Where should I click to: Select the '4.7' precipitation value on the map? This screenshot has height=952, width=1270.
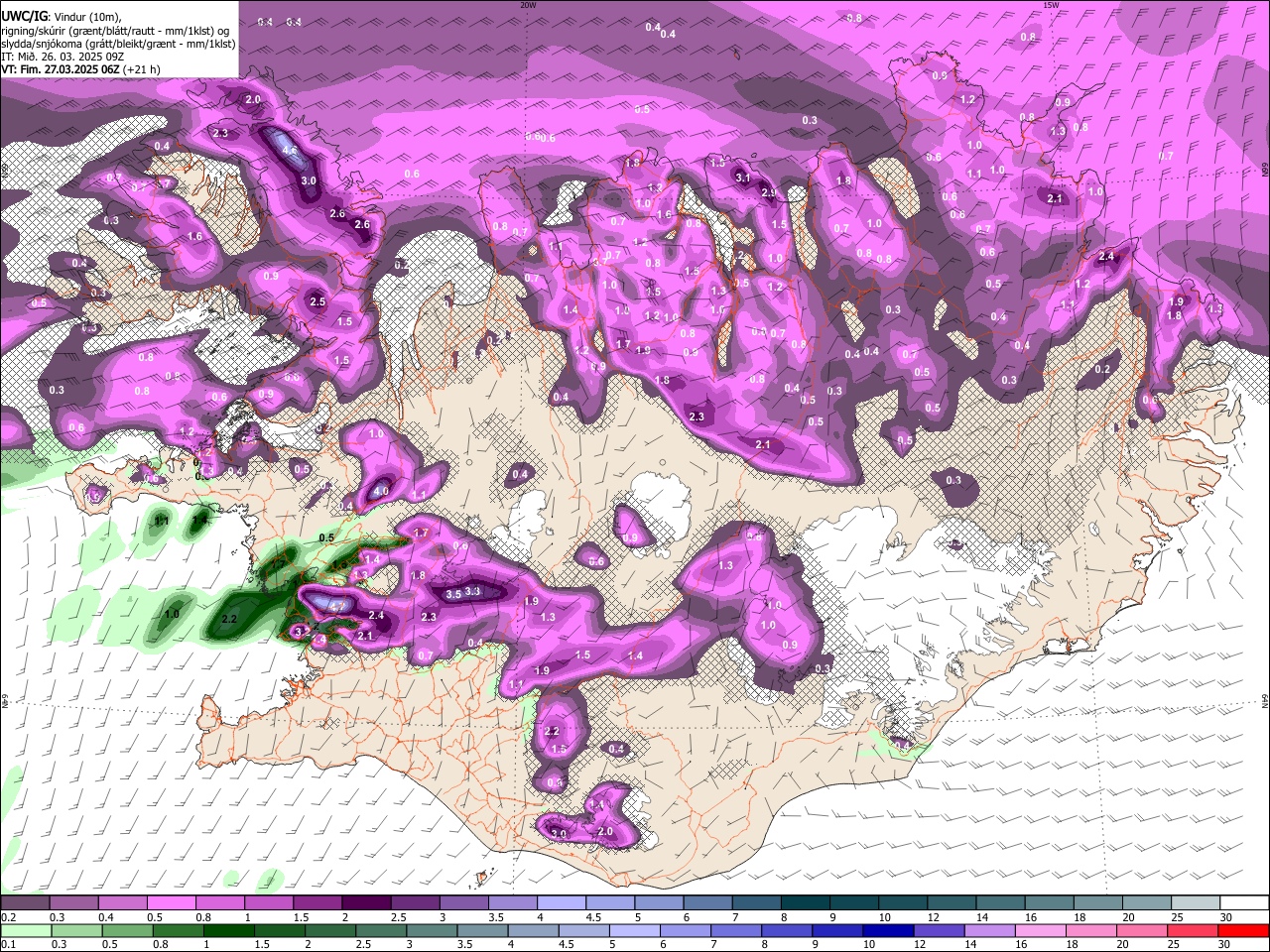point(337,606)
